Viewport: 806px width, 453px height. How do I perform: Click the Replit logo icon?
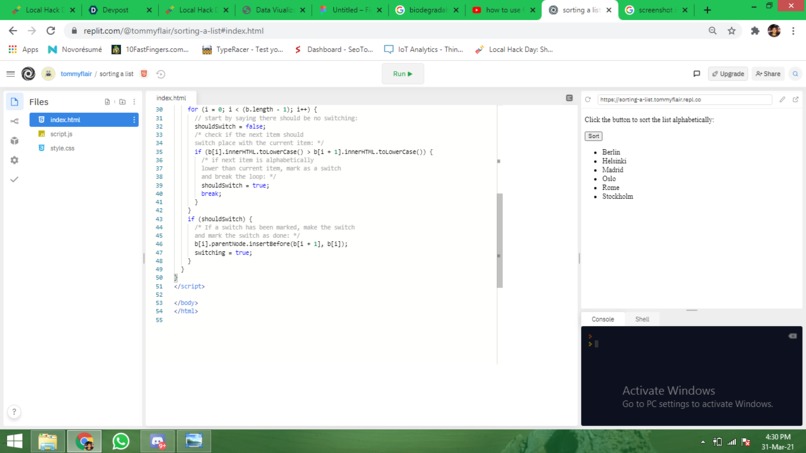coord(28,74)
